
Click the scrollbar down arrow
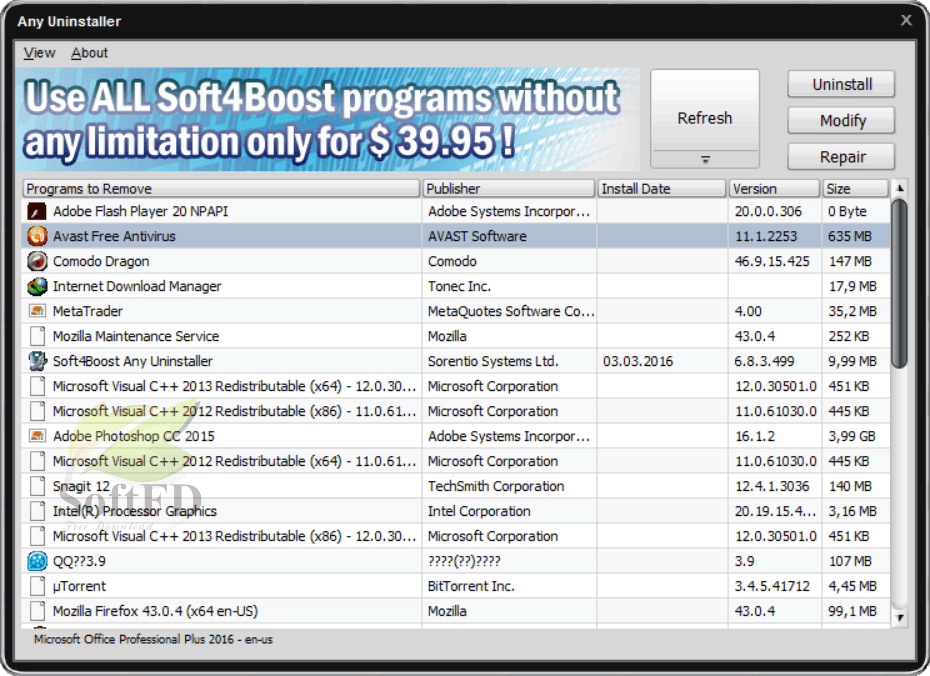pyautogui.click(x=900, y=617)
